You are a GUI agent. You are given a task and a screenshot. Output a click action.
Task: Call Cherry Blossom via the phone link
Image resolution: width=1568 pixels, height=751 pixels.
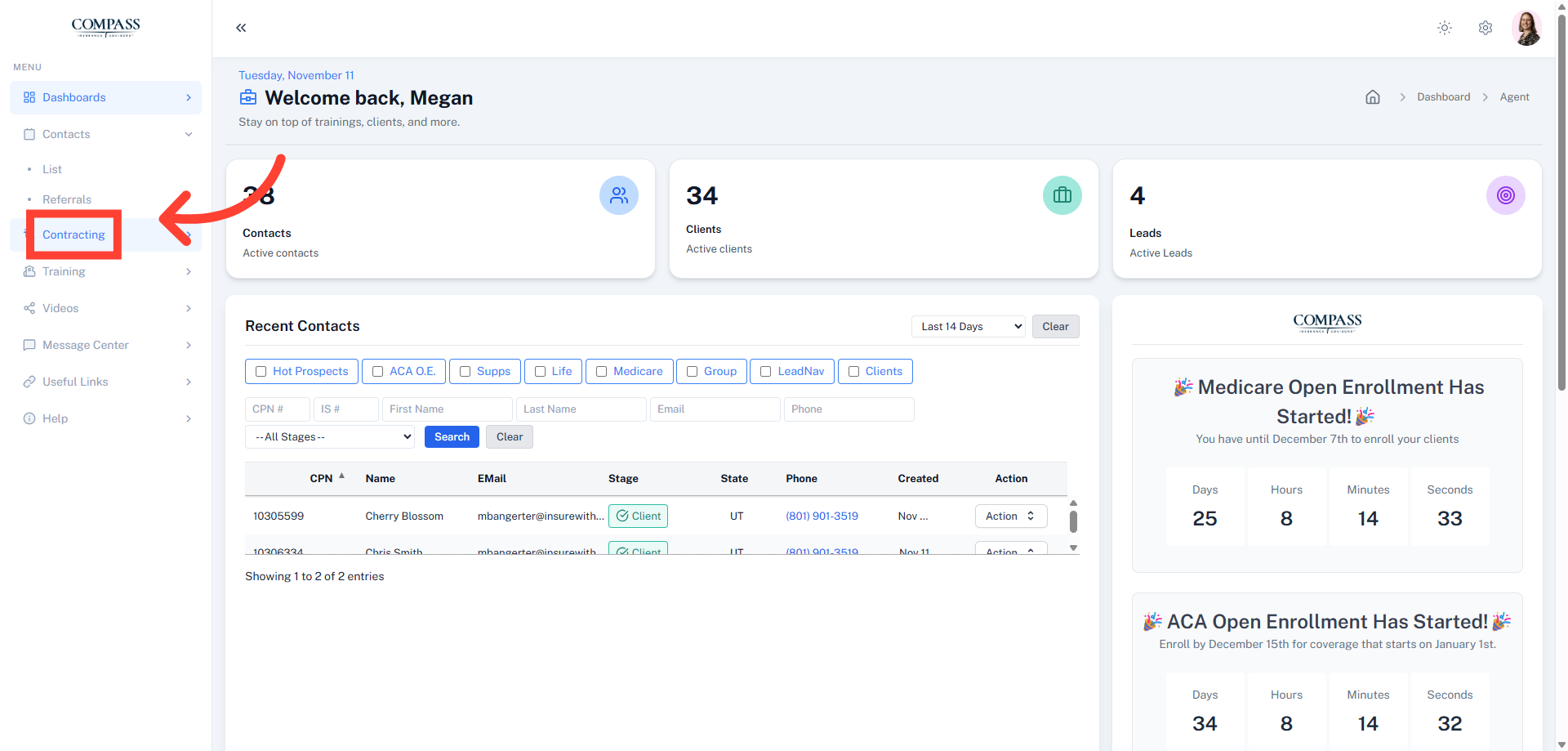(822, 516)
